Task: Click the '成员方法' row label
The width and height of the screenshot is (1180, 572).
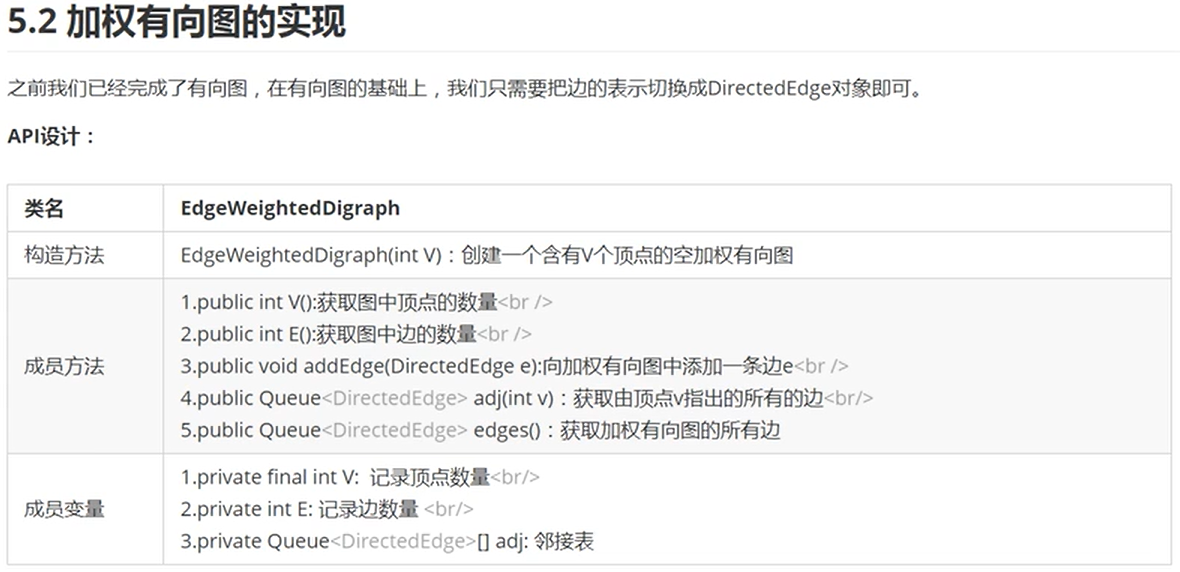Action: 64,367
